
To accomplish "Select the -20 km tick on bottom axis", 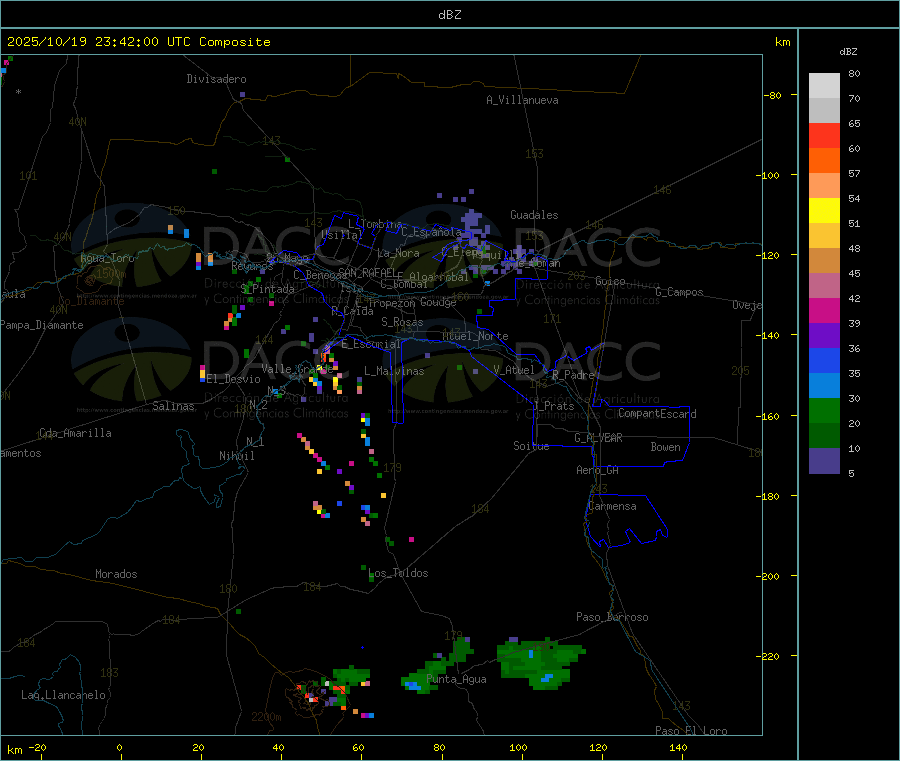I will (x=37, y=747).
